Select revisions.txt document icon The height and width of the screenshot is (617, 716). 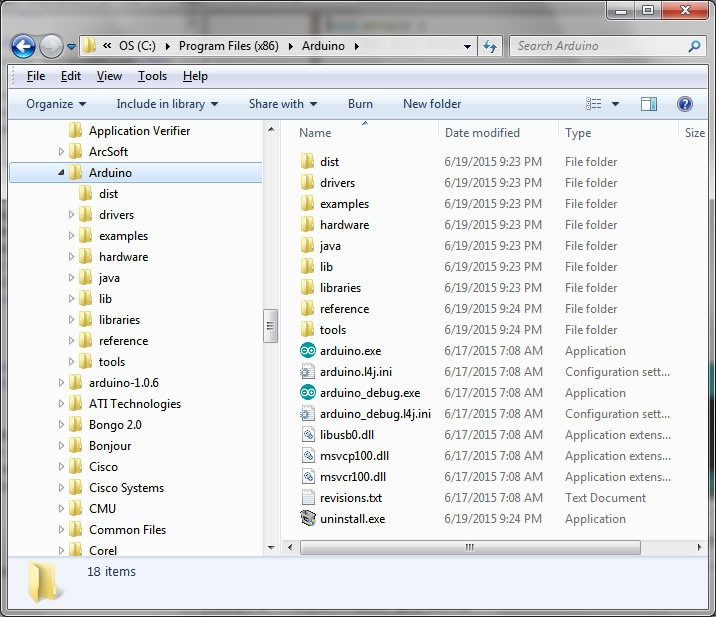308,498
